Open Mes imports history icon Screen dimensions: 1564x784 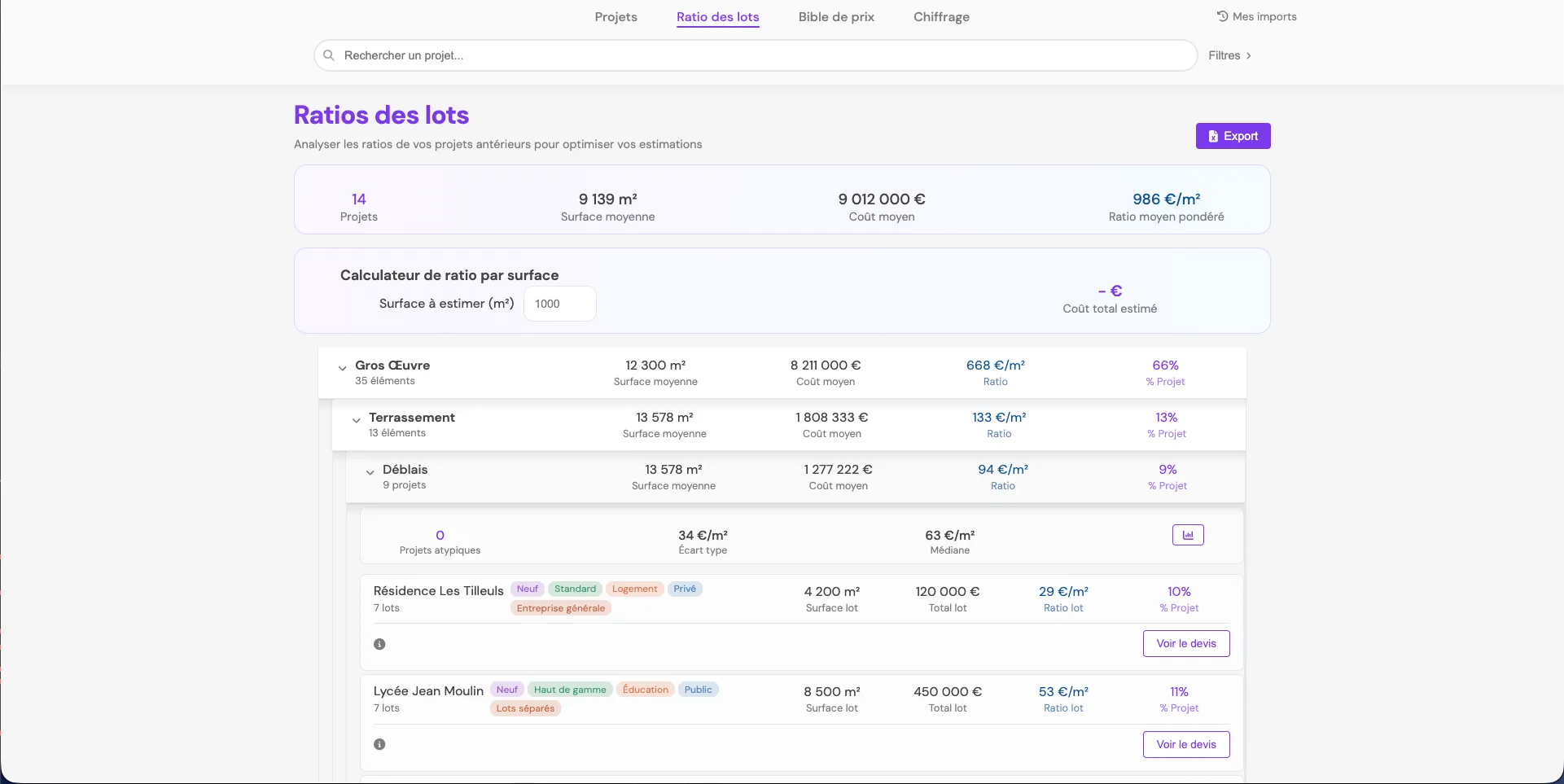[1222, 16]
